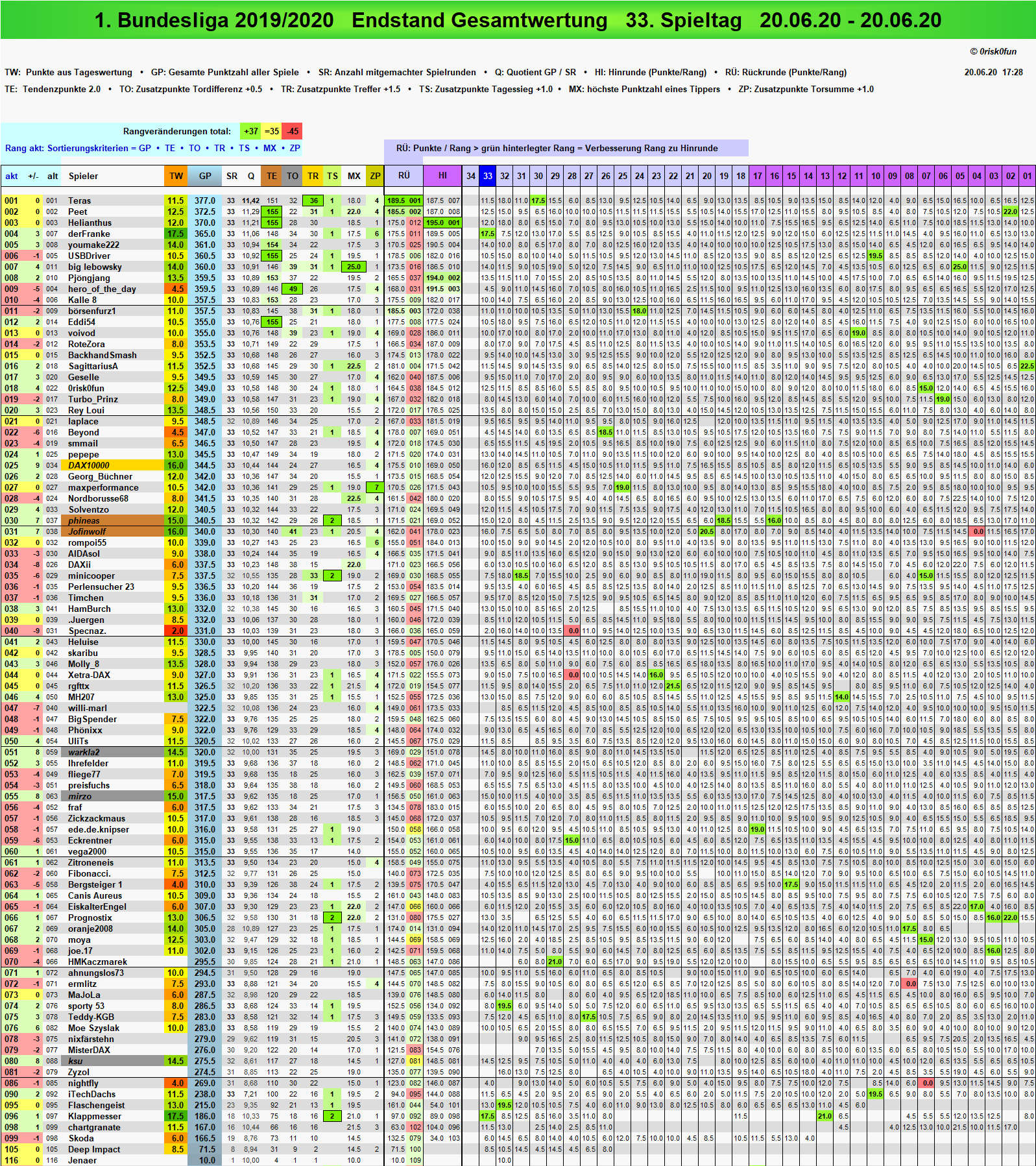Click the Q column header
This screenshot has width=1036, height=1166.
click(251, 176)
